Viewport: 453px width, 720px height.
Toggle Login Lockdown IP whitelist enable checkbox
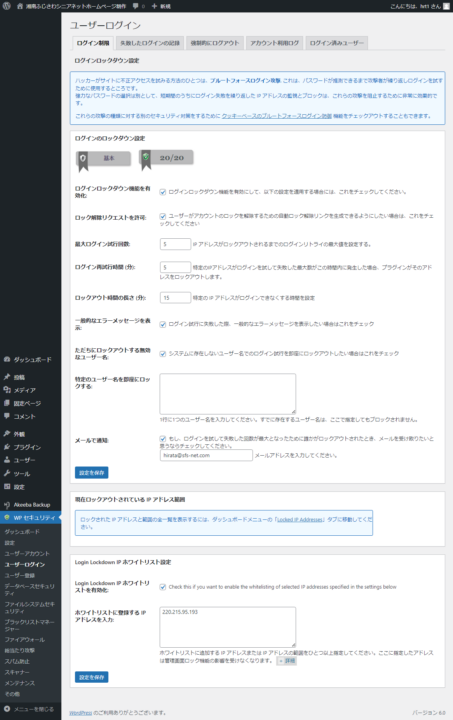tap(162, 587)
